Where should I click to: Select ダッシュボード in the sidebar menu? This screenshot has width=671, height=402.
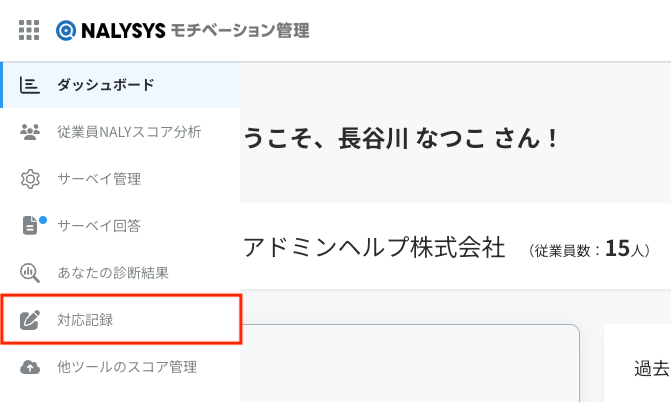pos(106,85)
